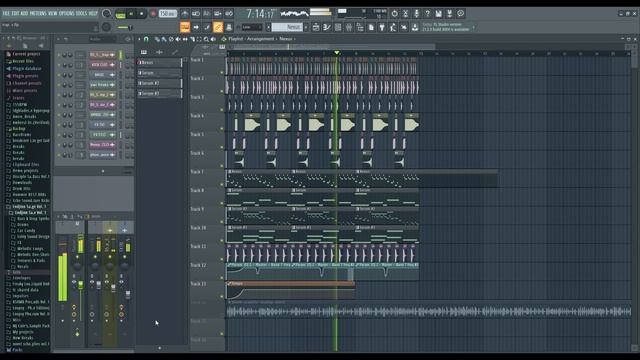
Task: Select the playlist slip tool
Action: pyautogui.click(x=185, y=39)
